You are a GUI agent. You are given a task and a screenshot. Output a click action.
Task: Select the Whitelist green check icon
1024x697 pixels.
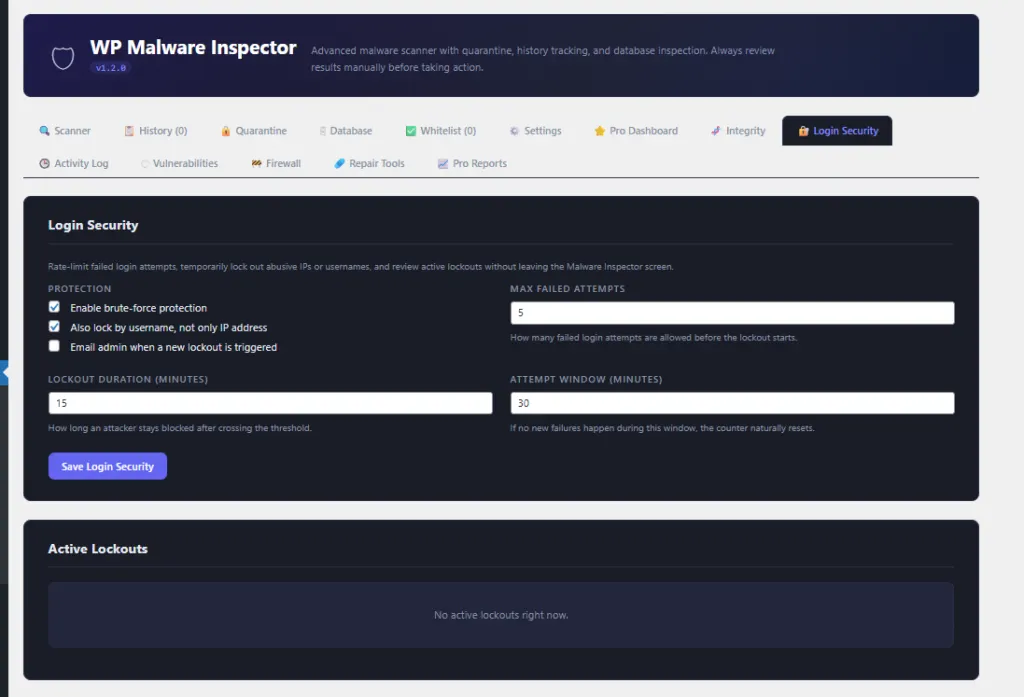pyautogui.click(x=412, y=130)
